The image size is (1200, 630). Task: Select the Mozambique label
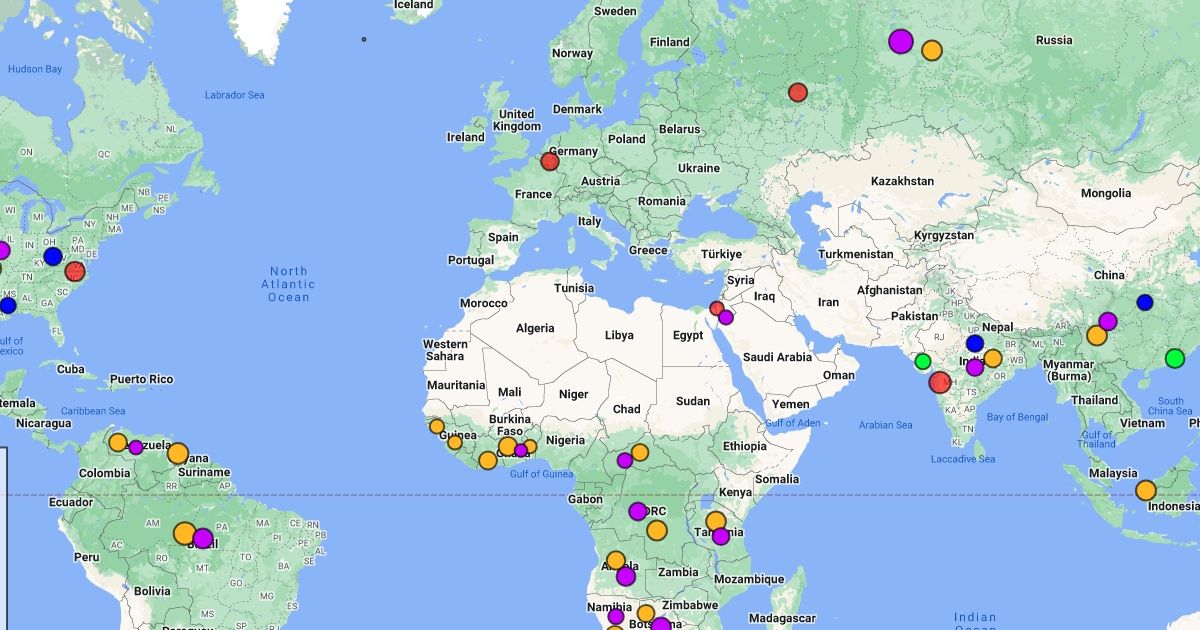[749, 579]
